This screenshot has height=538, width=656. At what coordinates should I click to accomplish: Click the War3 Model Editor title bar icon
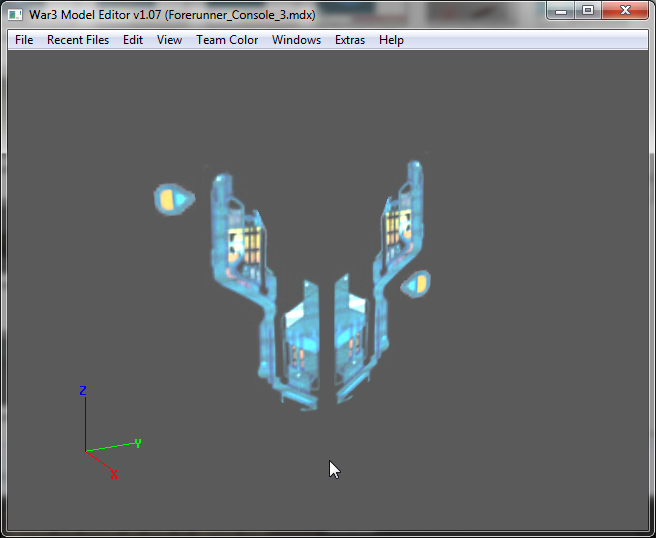15,15
